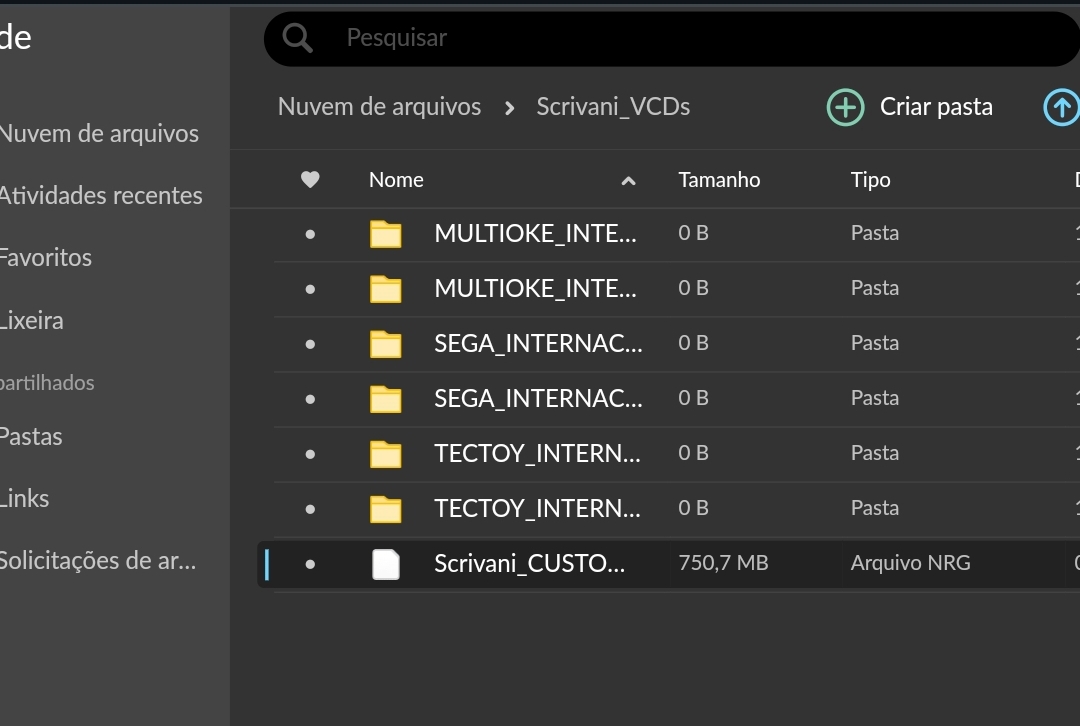Toggle favorite dot on first MULTIOKE_INTE... row

(x=310, y=234)
